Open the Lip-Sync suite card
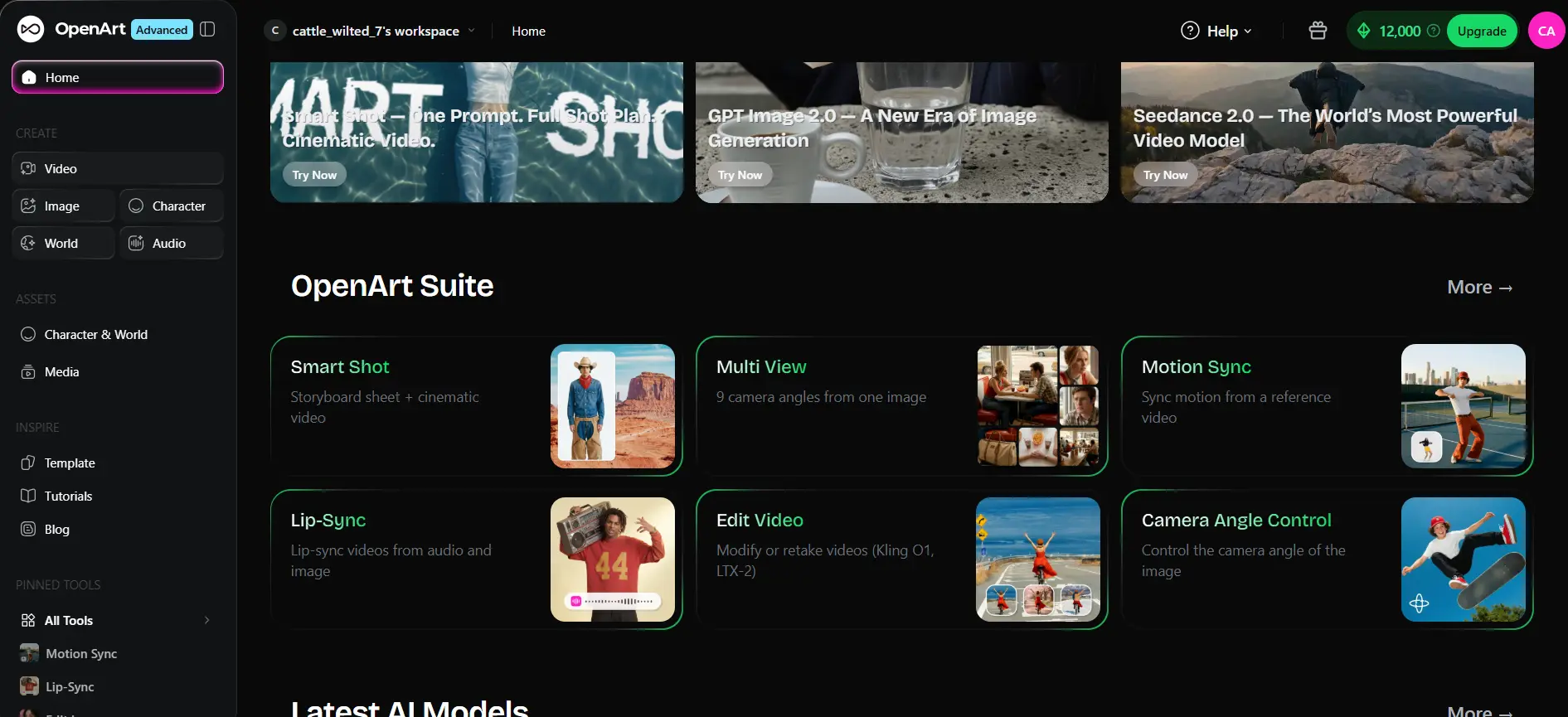Screen dimensions: 1568x717 tap(476, 560)
